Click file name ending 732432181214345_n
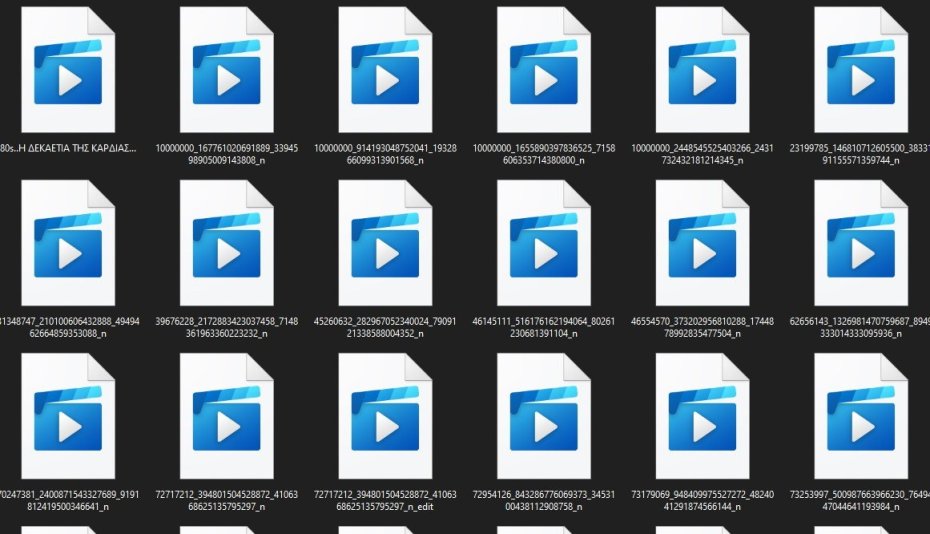This screenshot has height=534, width=930. pos(702,154)
